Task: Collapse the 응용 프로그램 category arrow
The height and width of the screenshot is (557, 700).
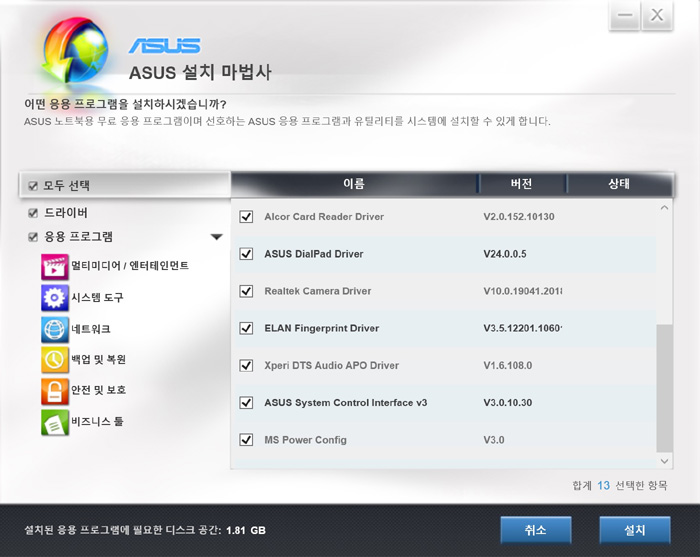Action: 217,237
